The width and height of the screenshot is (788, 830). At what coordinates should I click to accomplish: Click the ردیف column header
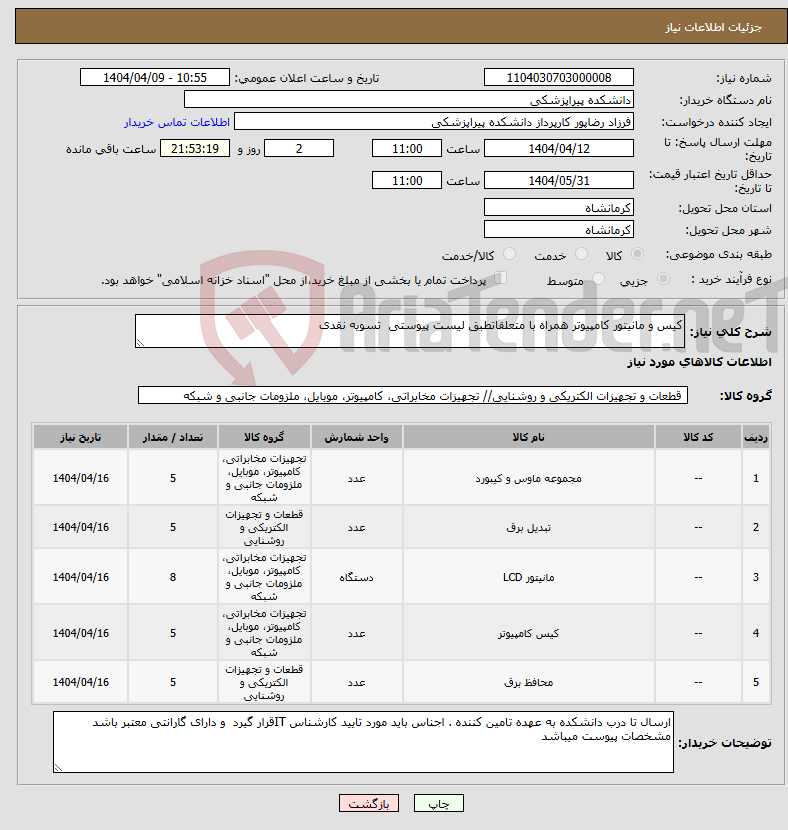[x=756, y=437]
